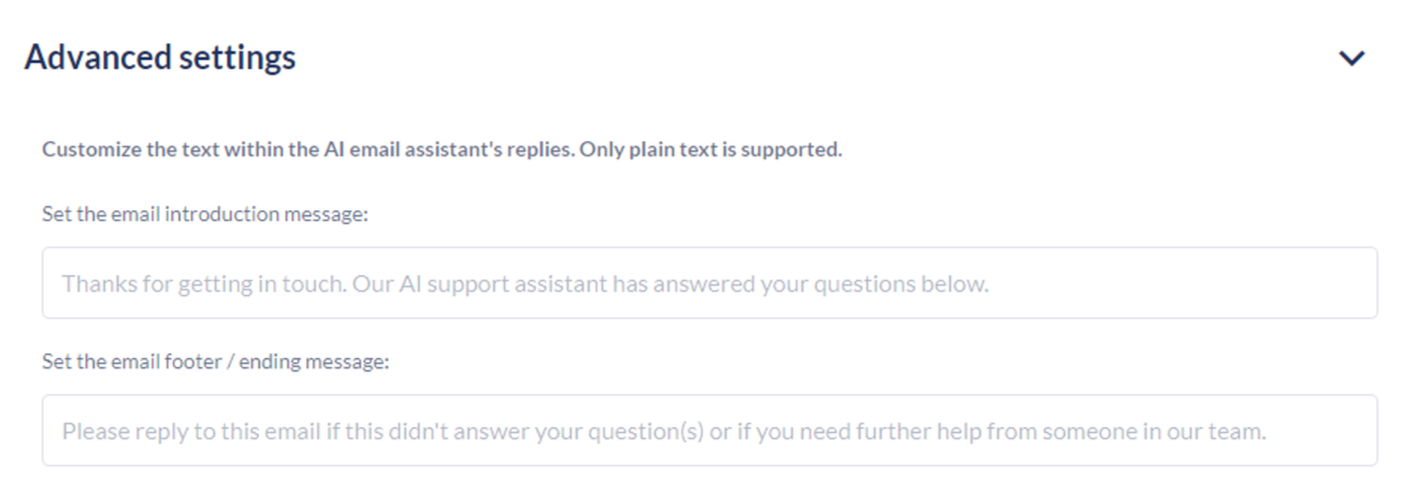Collapse the Advanced settings section chevron
The height and width of the screenshot is (495, 1405).
pyautogui.click(x=1352, y=59)
